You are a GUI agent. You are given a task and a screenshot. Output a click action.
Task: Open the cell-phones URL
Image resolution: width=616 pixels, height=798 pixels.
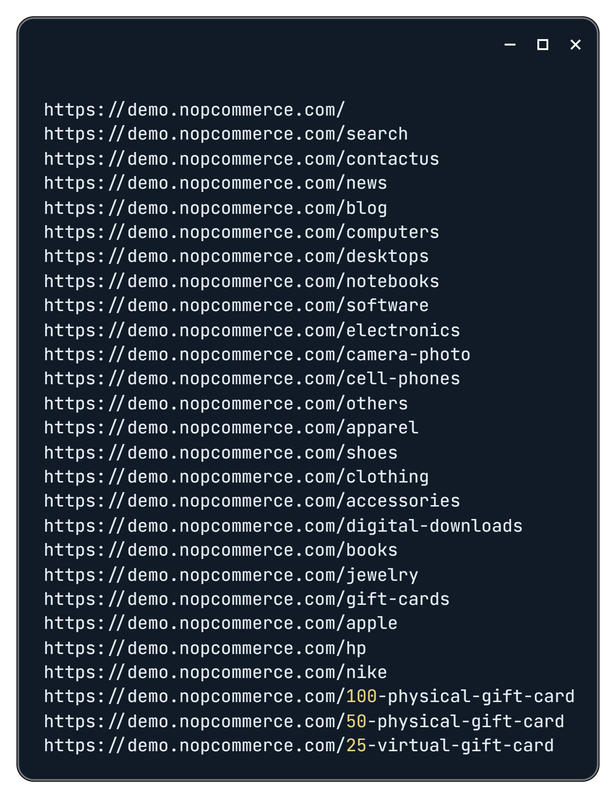point(252,378)
